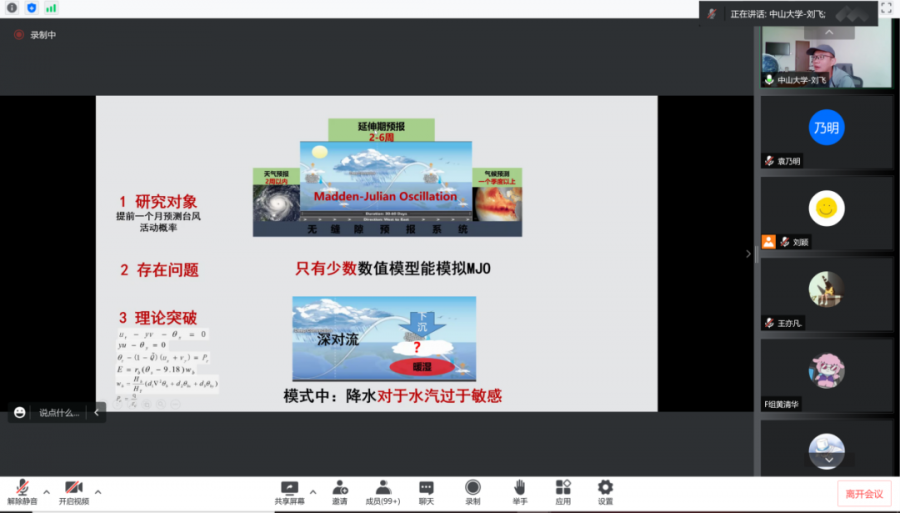Turn on camera with 开启视频
The image size is (900, 513).
[x=73, y=491]
